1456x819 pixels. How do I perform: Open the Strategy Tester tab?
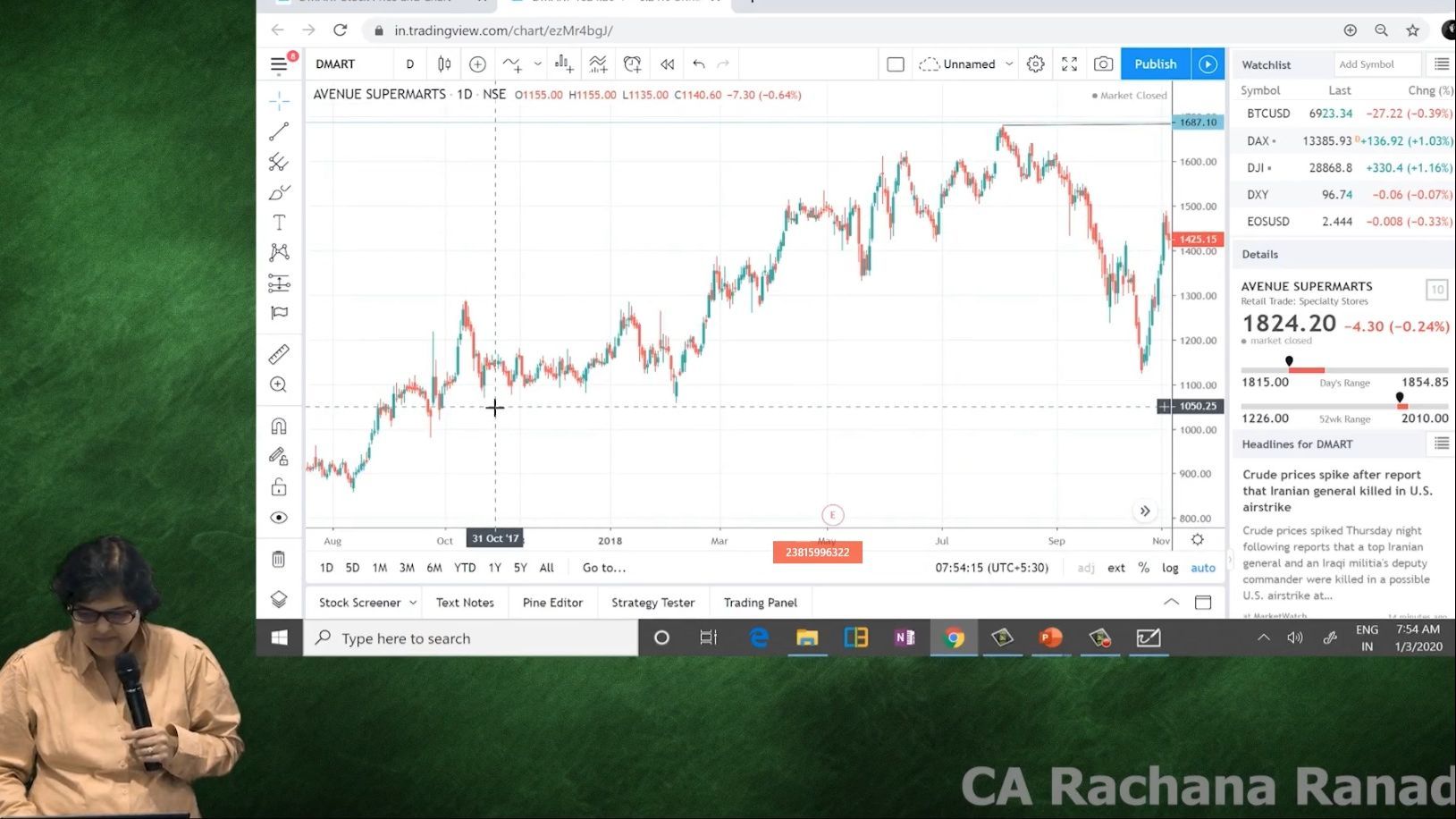652,603
